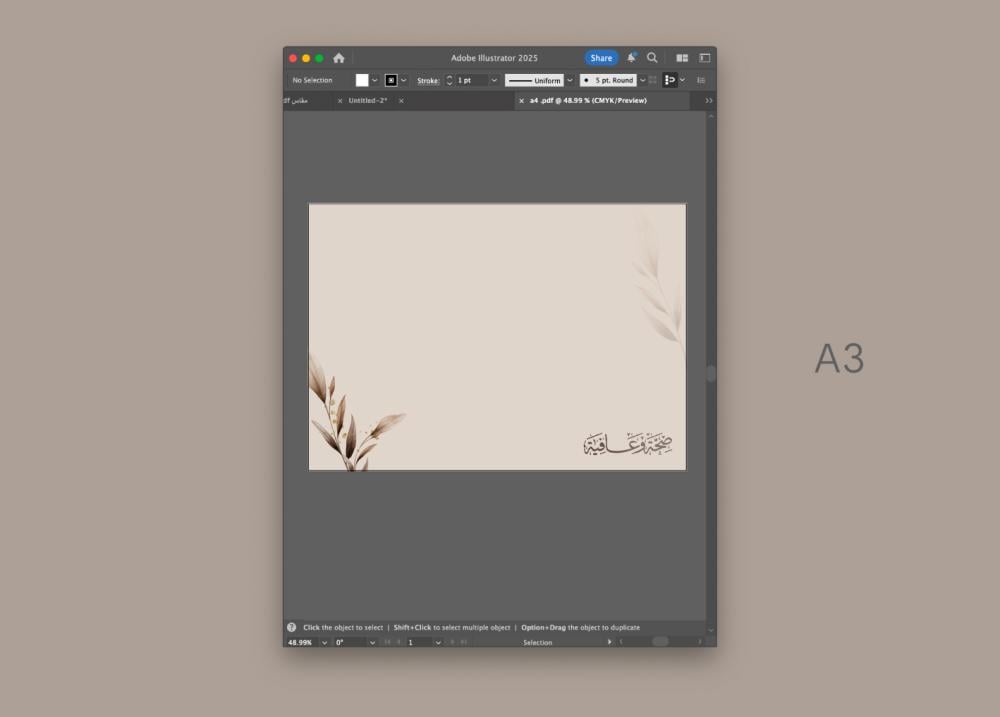Screen dimensions: 1000x717
Task: Switch to the Untitled-2* document tab
Action: click(368, 101)
